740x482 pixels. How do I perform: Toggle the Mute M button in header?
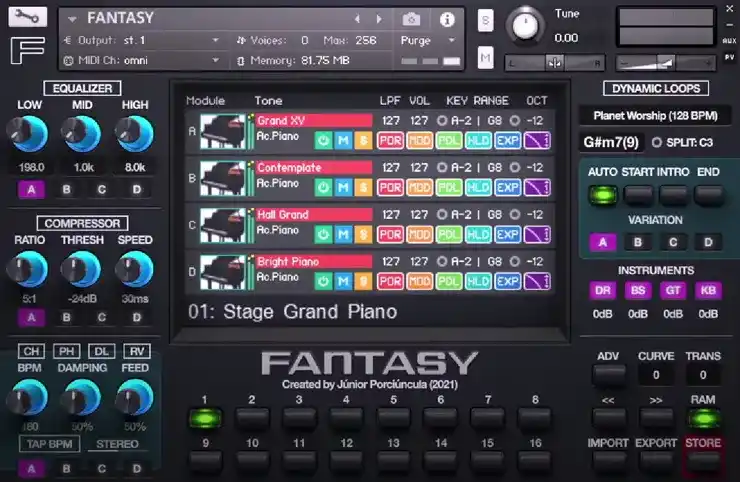pyautogui.click(x=486, y=58)
